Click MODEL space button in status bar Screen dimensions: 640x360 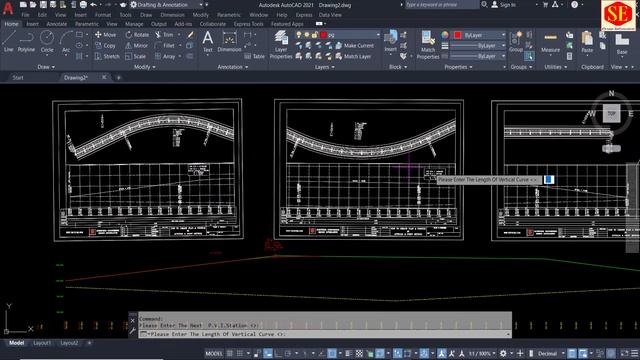pyautogui.click(x=214, y=353)
